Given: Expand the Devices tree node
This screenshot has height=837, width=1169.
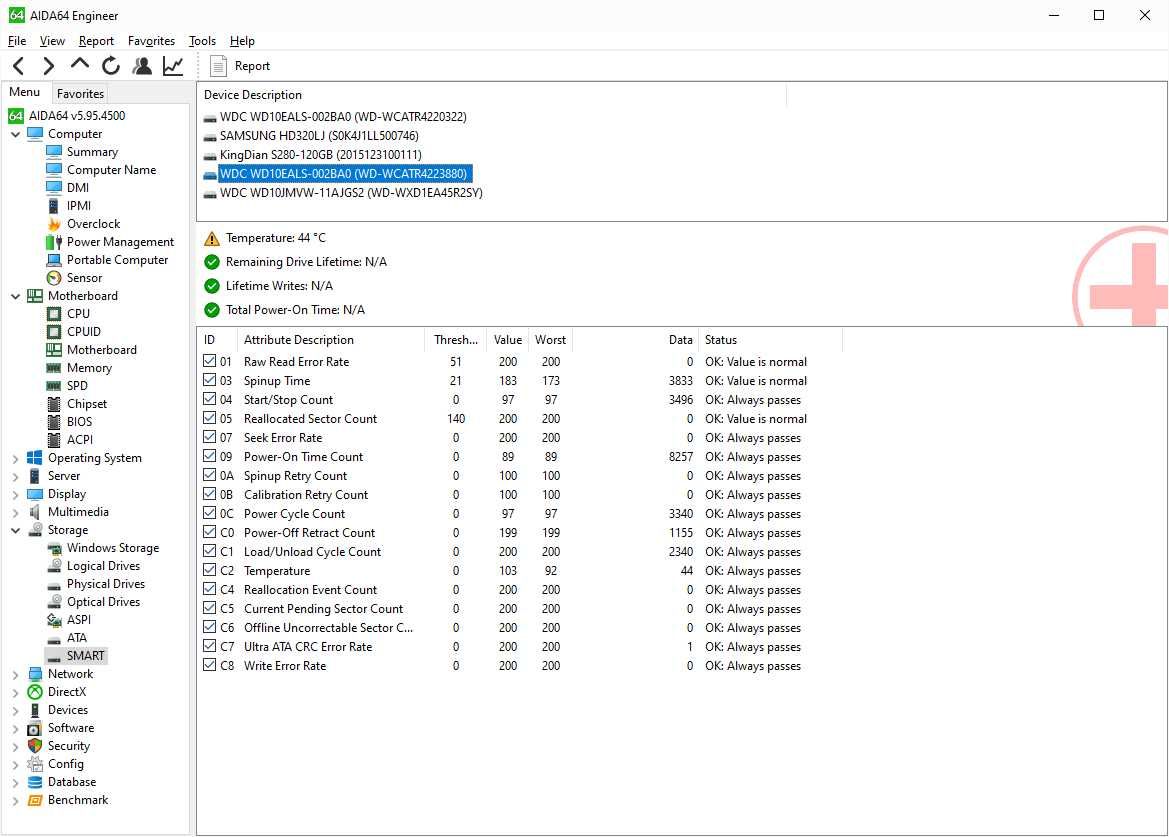Looking at the screenshot, I should tap(16, 710).
